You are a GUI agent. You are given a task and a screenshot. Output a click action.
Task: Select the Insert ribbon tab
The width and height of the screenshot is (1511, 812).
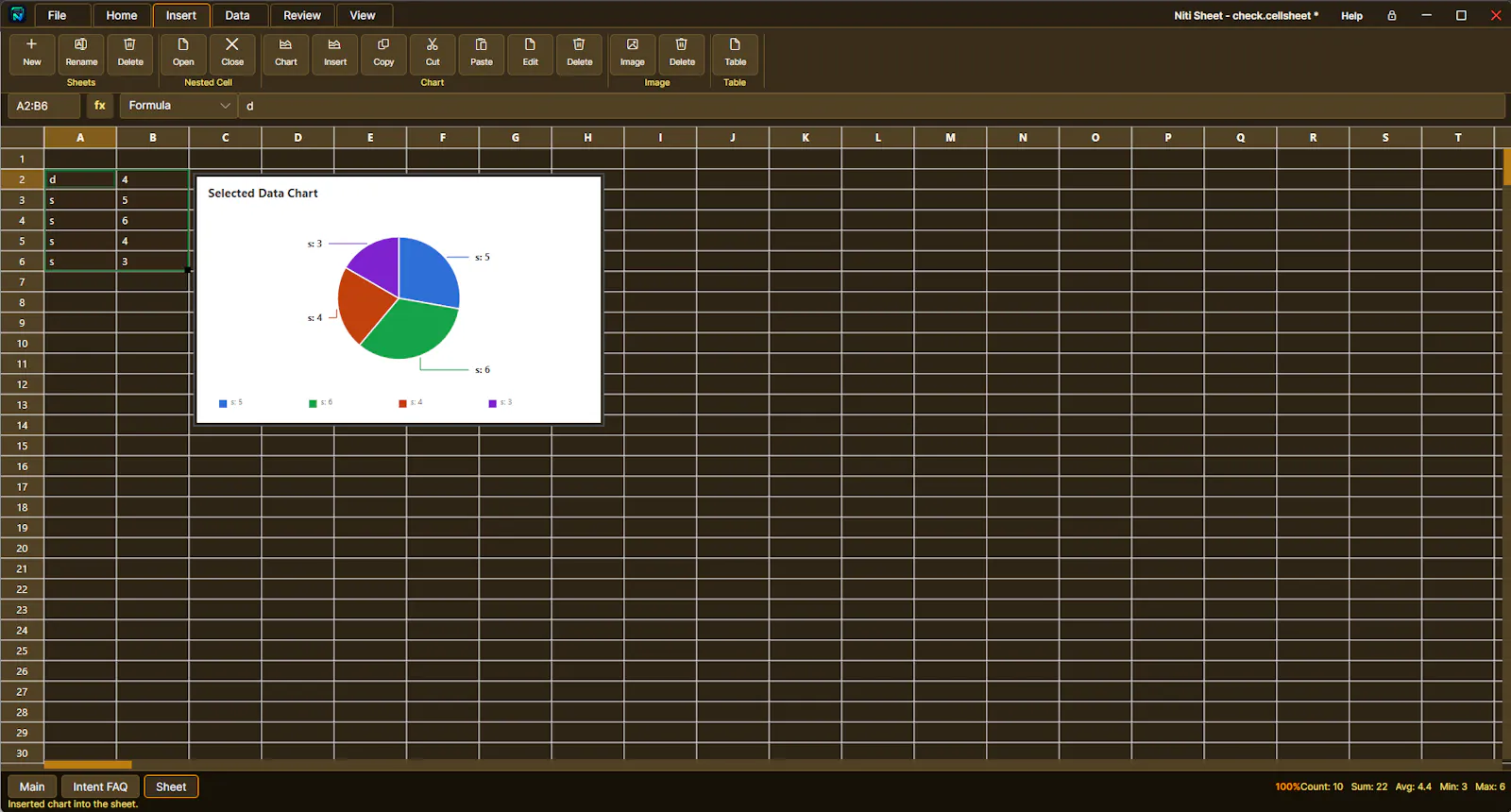181,15
